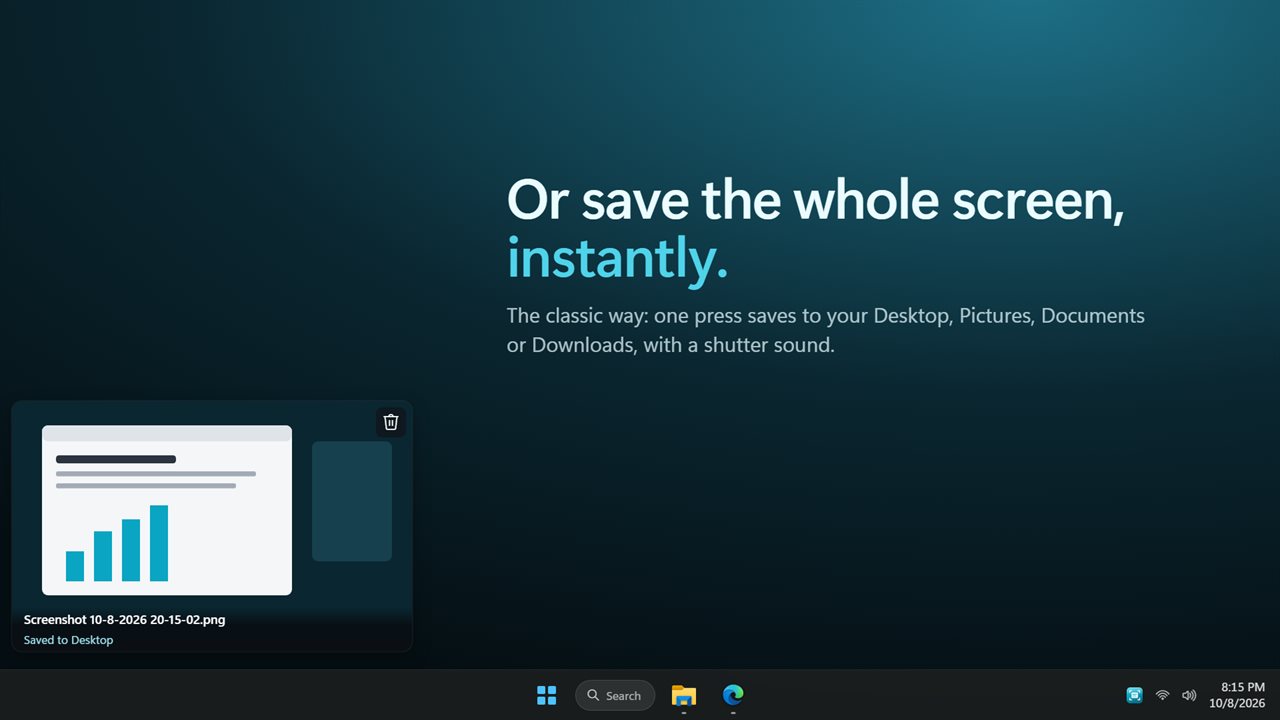Open Wi-Fi network settings in tray

point(1162,695)
